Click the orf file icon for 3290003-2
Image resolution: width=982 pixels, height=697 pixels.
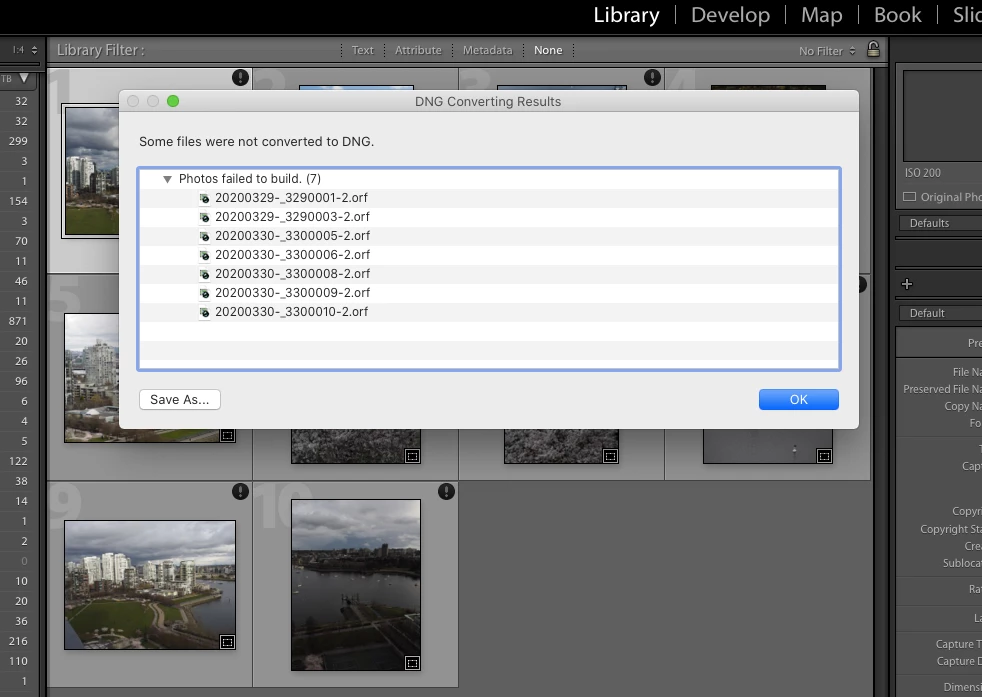[x=204, y=217]
